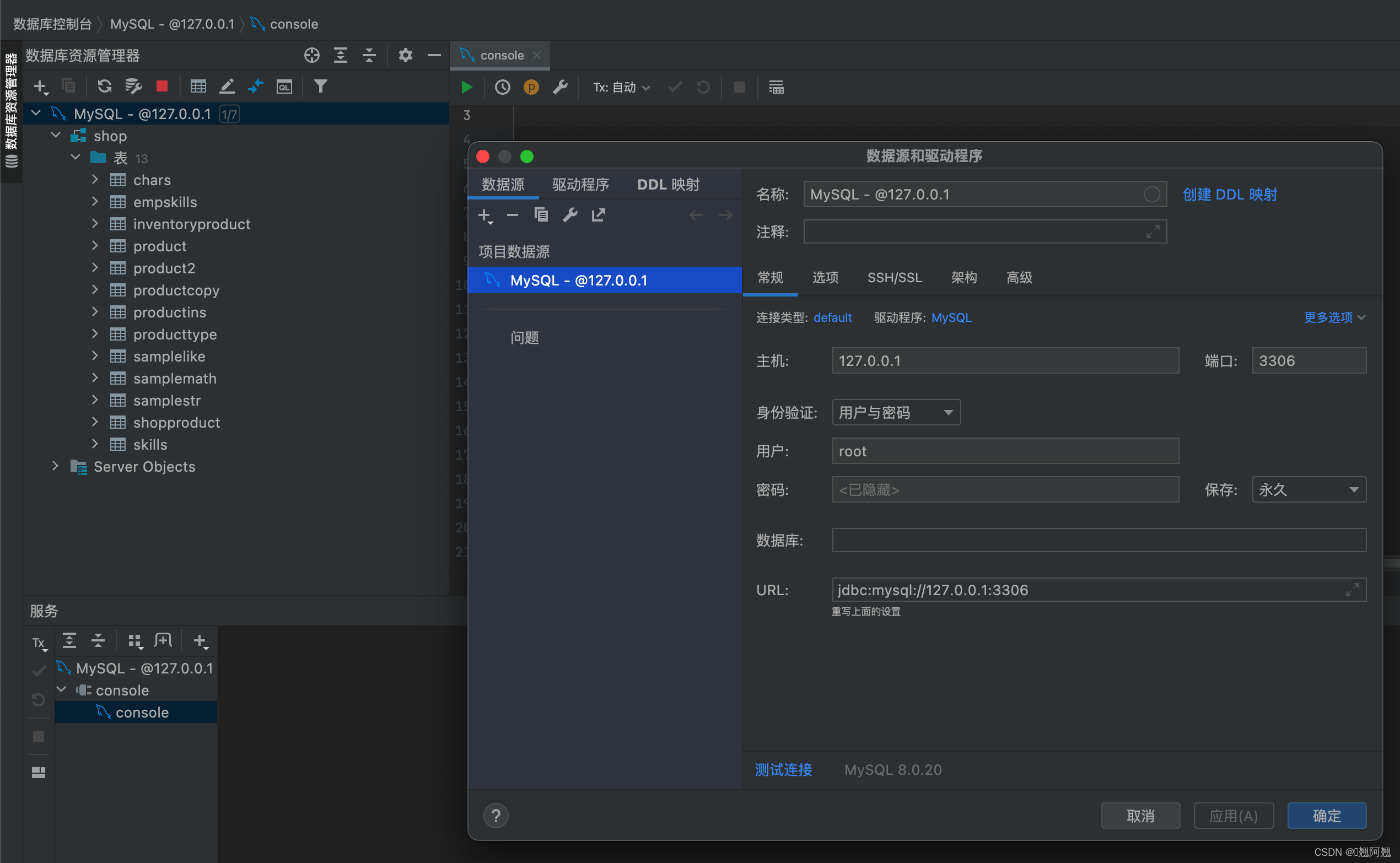The height and width of the screenshot is (863, 1400).
Task: Open the Schemas tab in dialog
Action: coord(964,278)
